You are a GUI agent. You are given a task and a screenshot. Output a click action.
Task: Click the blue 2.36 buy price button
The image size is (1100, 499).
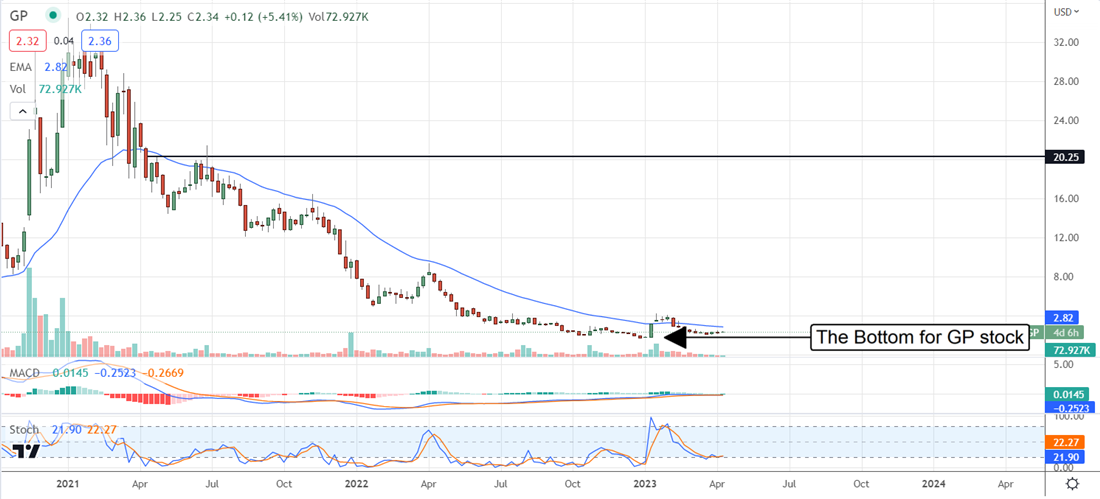coord(100,41)
